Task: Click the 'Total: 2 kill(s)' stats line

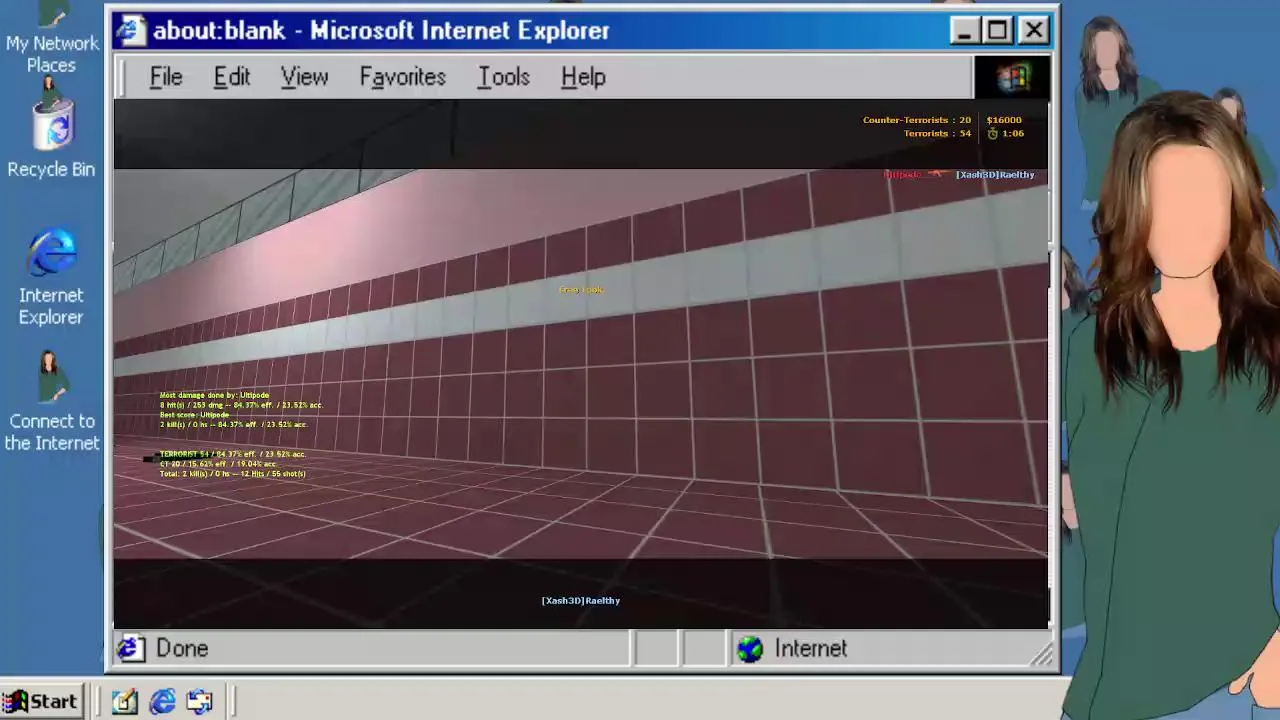Action: [232, 474]
